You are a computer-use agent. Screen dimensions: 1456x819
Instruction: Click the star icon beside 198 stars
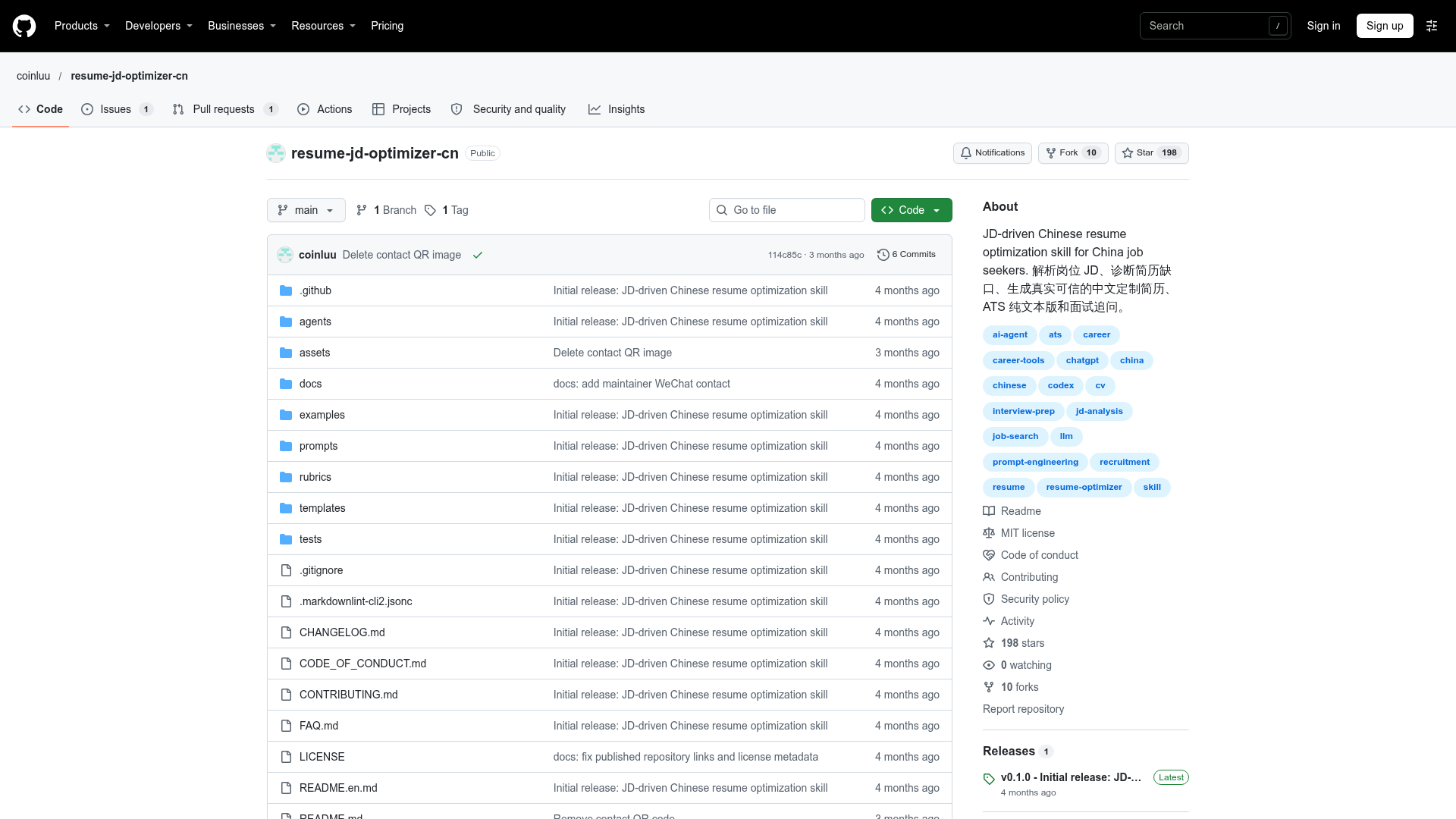point(989,643)
